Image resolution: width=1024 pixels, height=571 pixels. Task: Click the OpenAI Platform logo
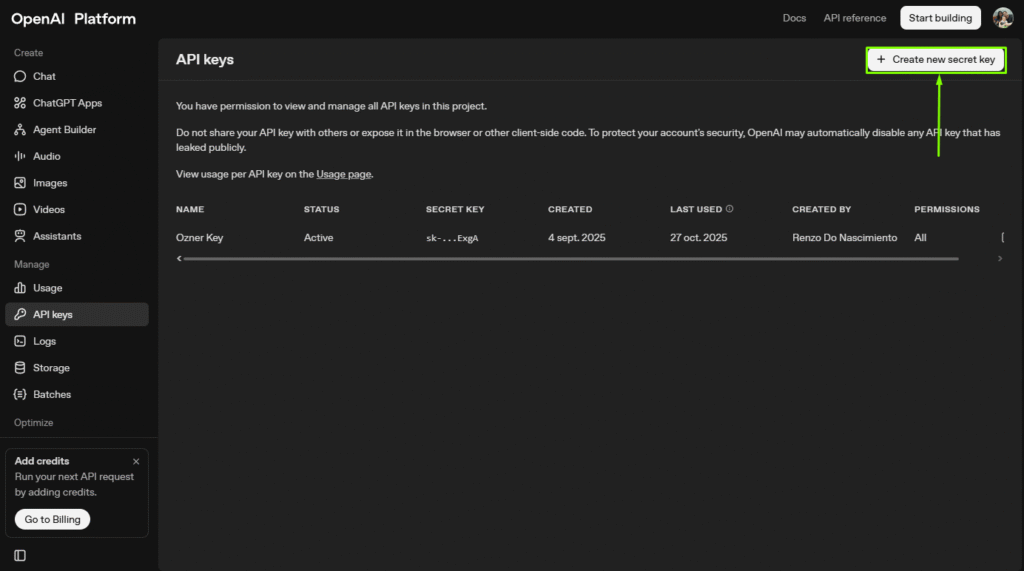pos(74,19)
